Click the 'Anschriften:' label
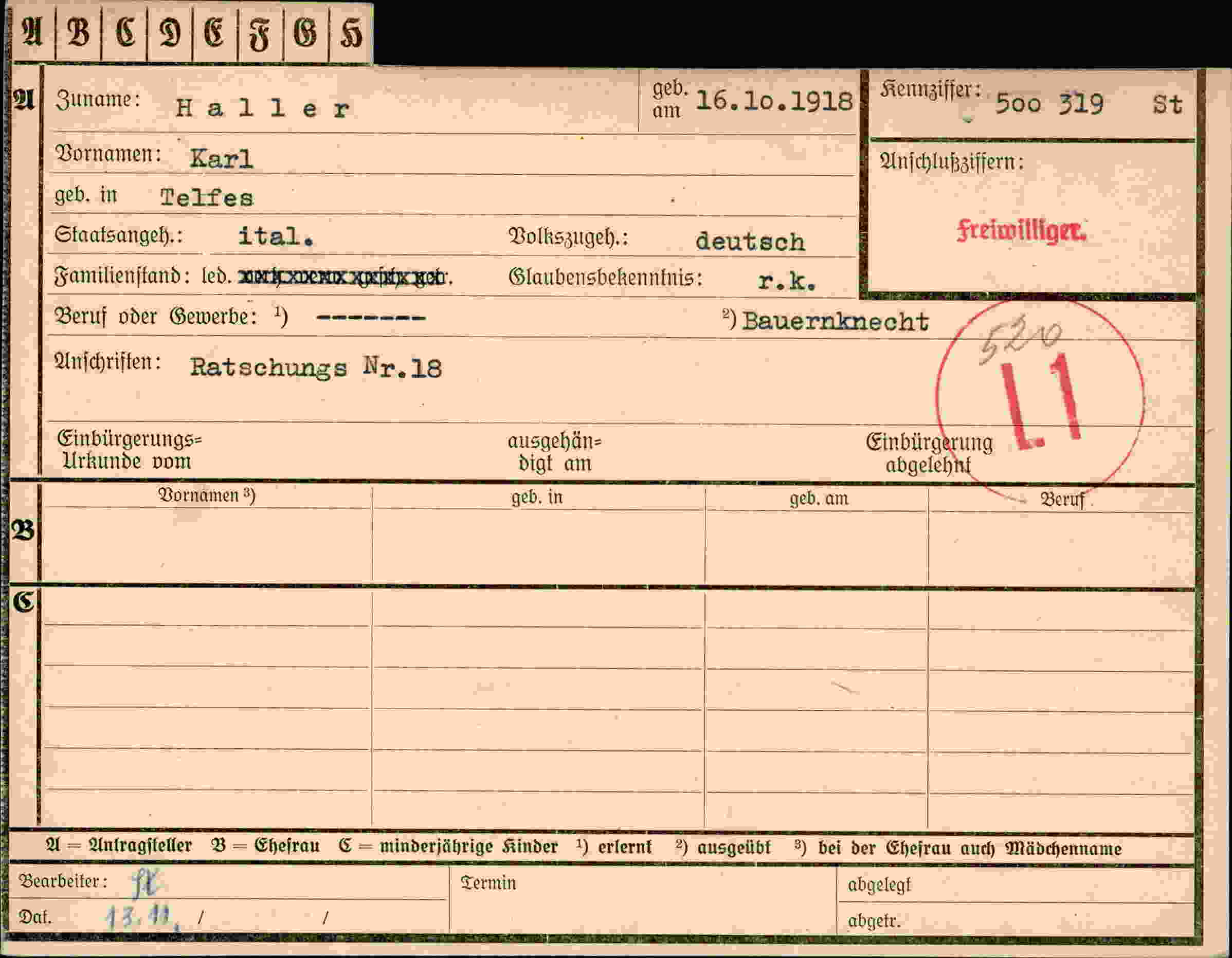 click(x=108, y=362)
